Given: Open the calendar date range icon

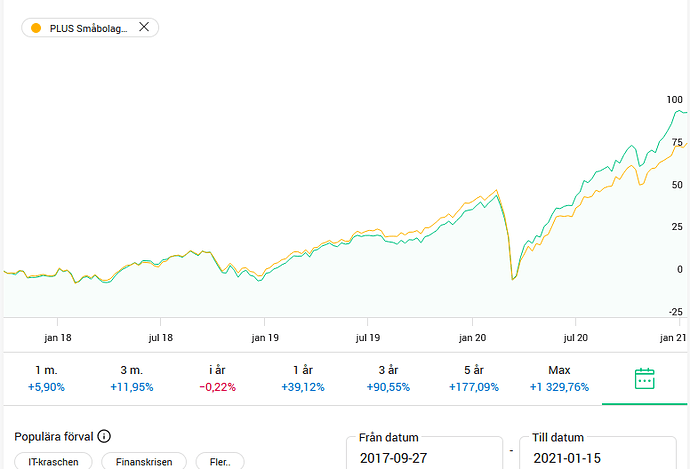Looking at the screenshot, I should coord(645,378).
